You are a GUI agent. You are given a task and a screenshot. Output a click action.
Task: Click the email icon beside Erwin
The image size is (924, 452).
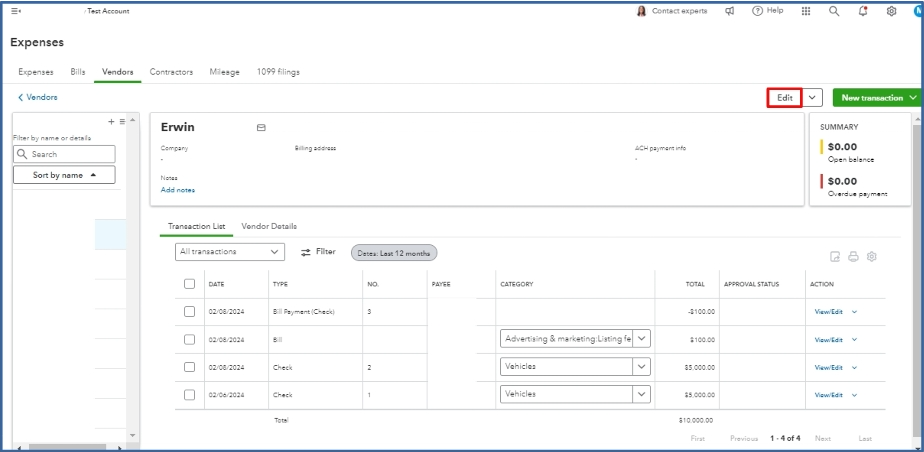(x=261, y=128)
